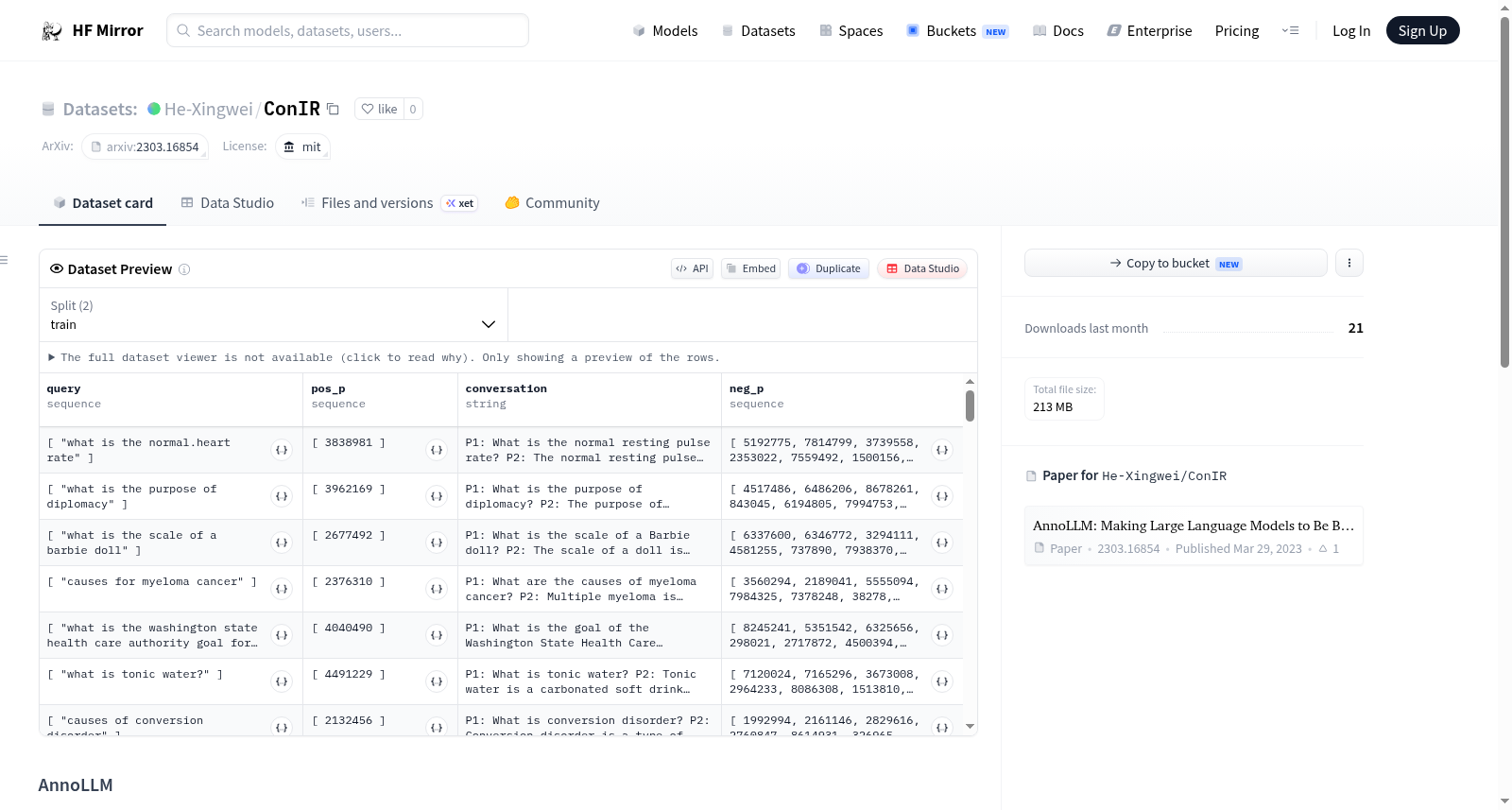The height and width of the screenshot is (810, 1512).
Task: Expand JSON for query 'scale of a barbie doll'
Action: 282,543
